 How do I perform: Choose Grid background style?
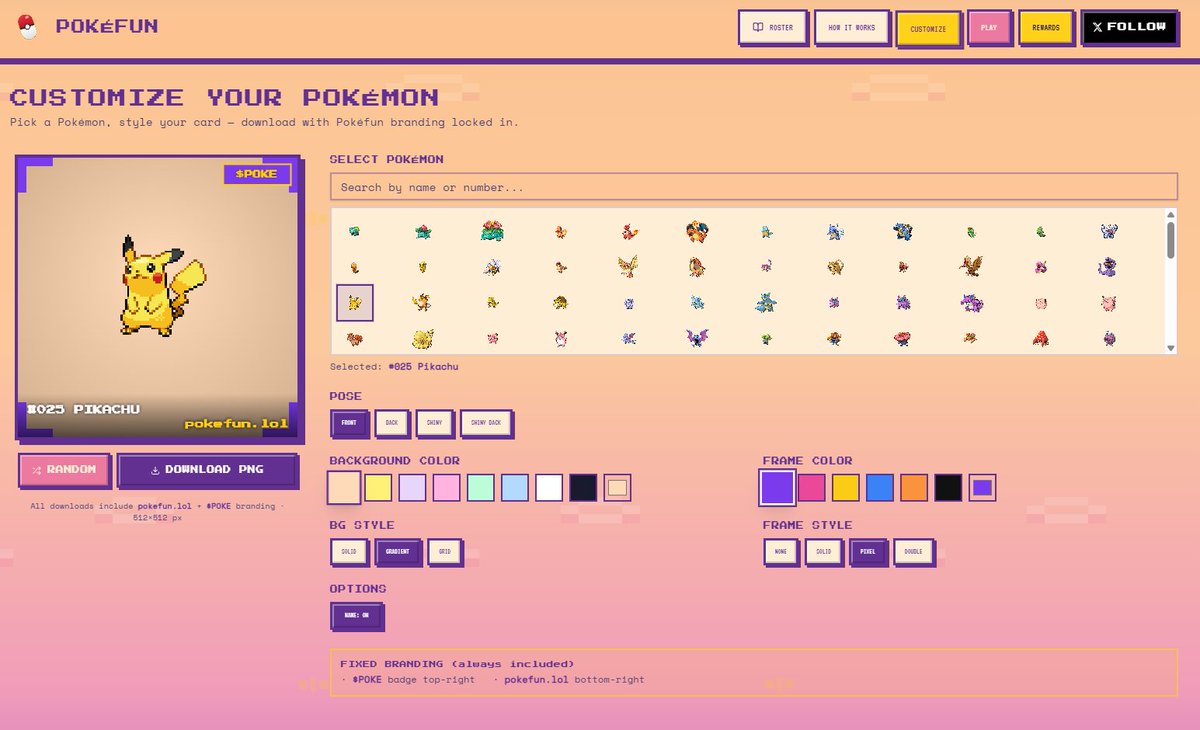click(x=444, y=551)
